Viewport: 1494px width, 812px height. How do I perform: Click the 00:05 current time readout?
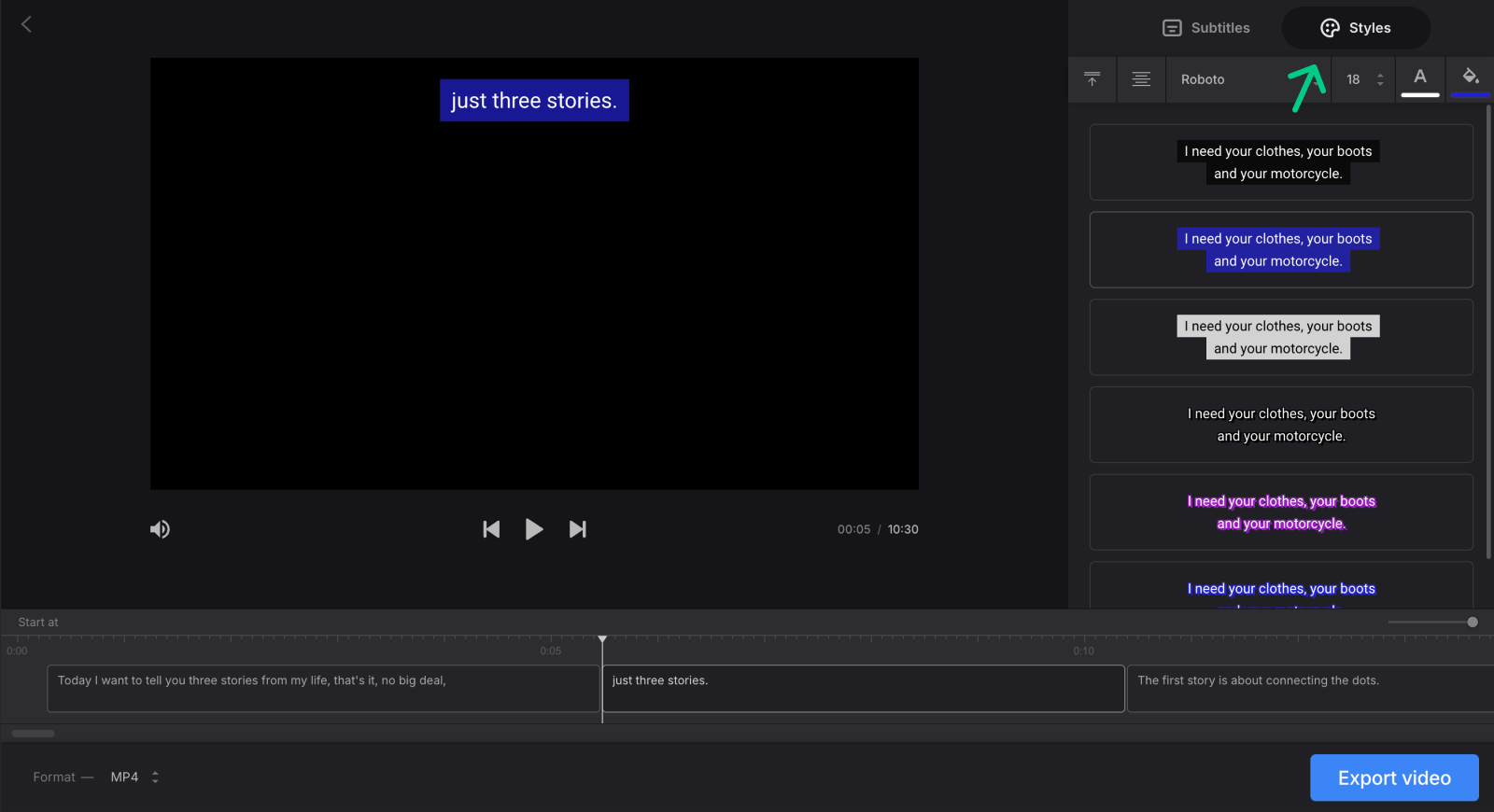point(853,529)
